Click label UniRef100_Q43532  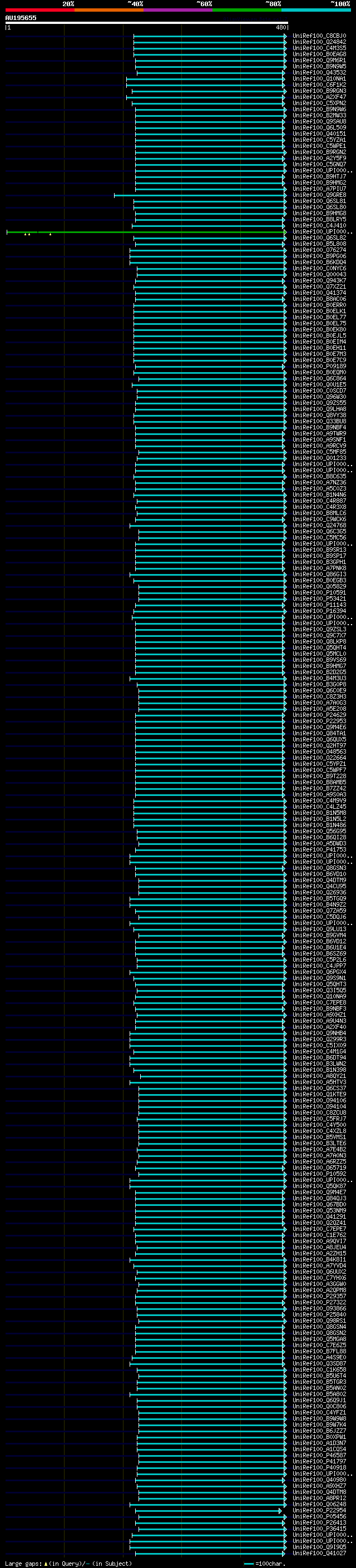click(x=319, y=72)
